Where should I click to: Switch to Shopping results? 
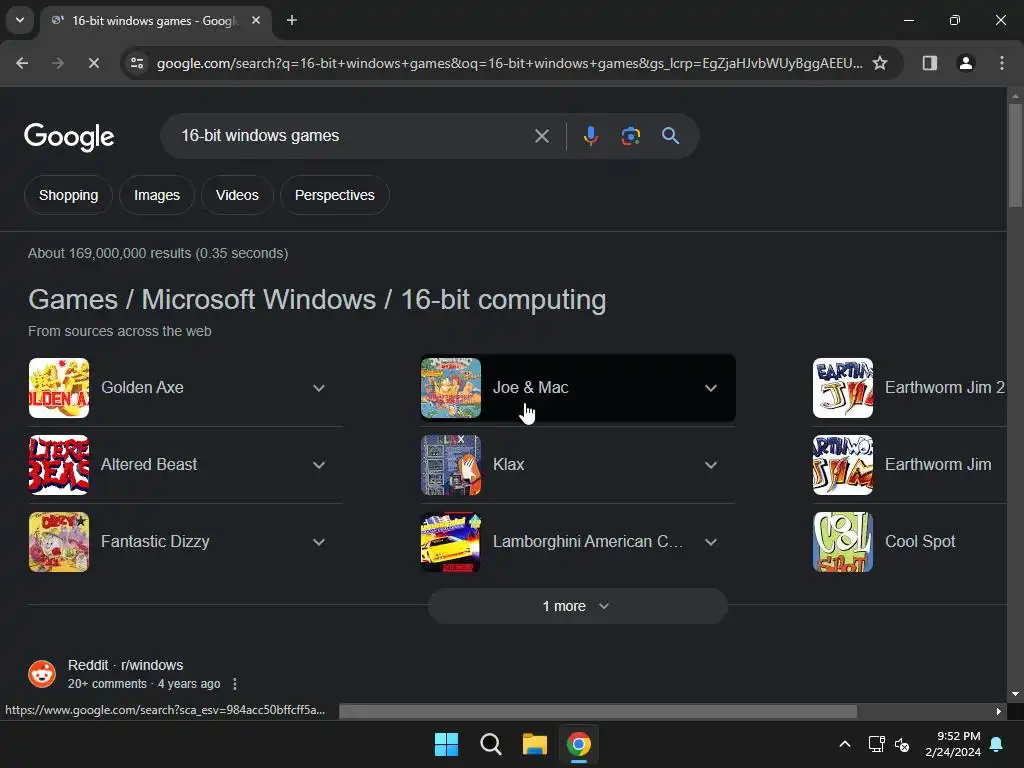pos(69,195)
